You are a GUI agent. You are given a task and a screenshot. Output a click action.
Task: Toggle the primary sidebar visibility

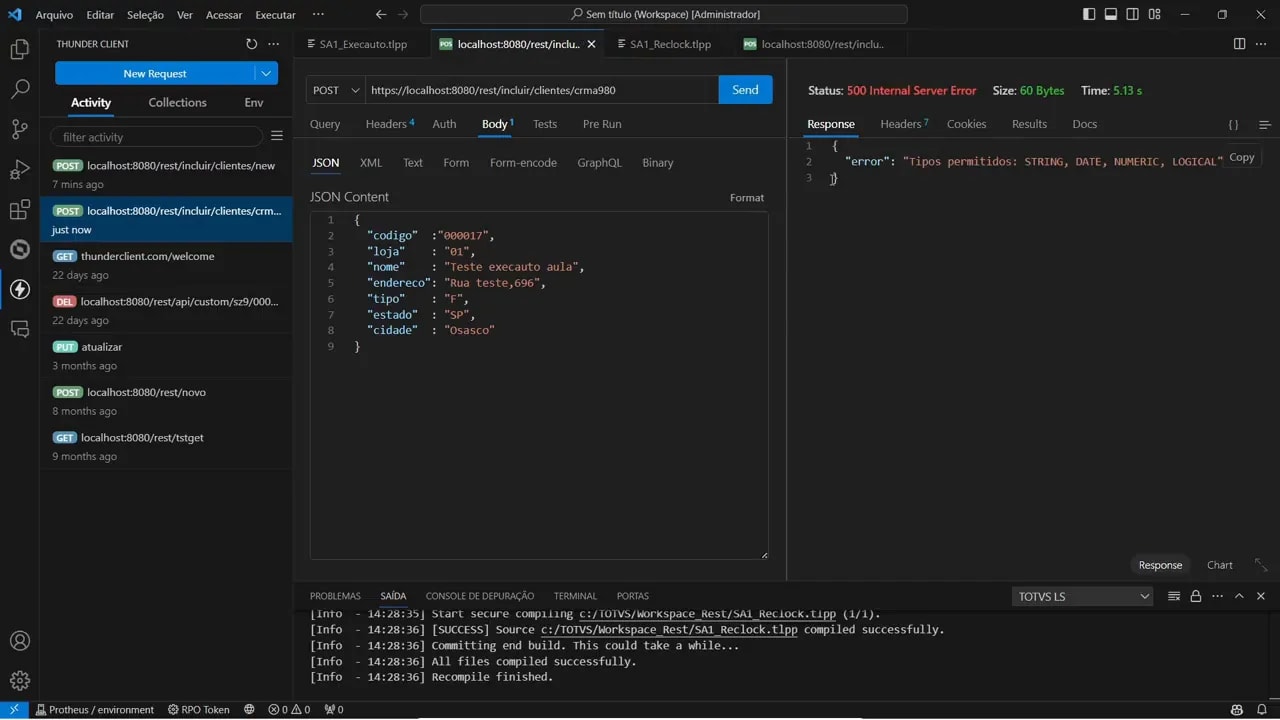pyautogui.click(x=1089, y=13)
